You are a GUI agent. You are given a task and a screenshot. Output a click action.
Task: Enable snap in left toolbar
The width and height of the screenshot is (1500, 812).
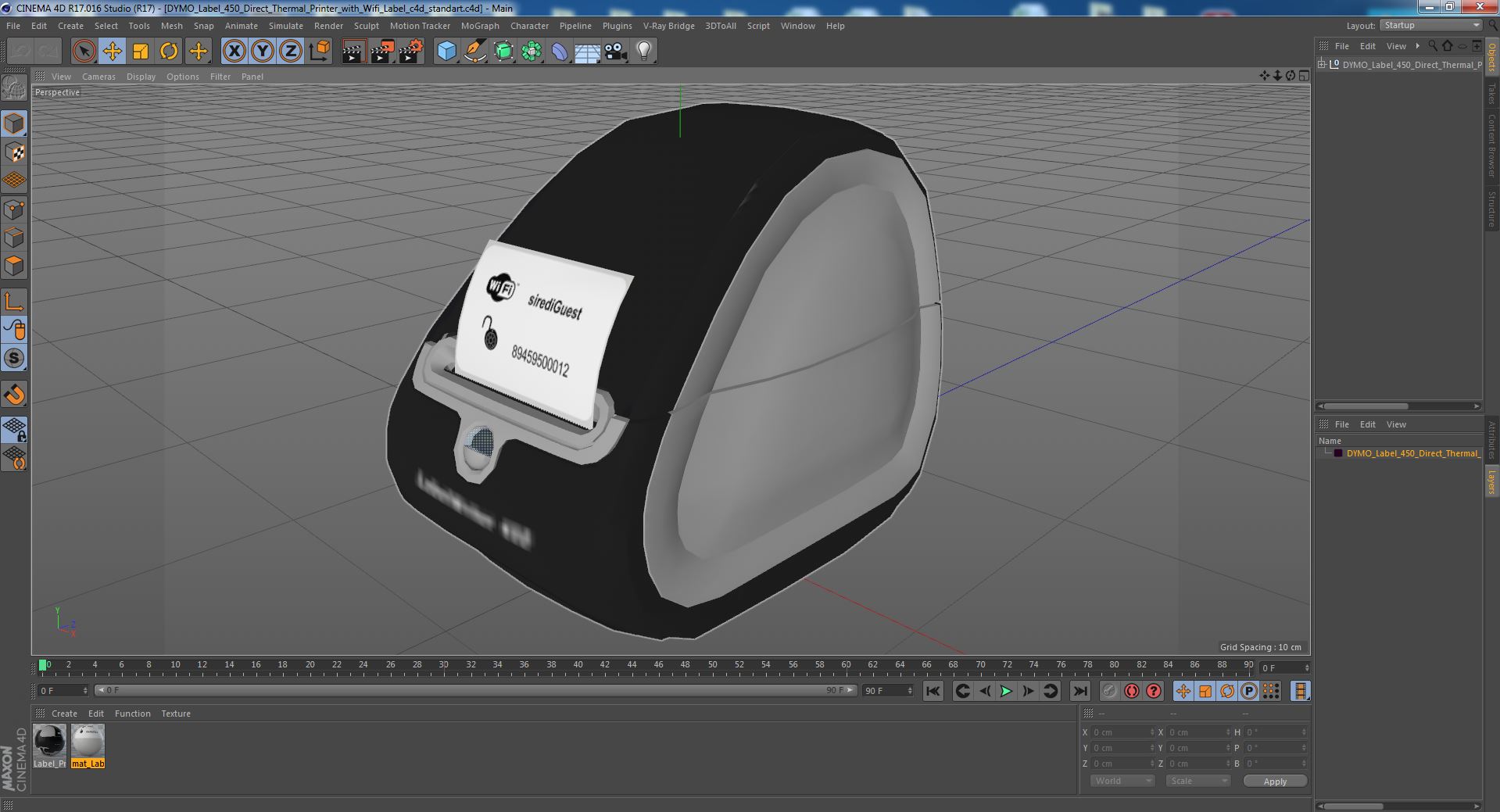click(14, 395)
